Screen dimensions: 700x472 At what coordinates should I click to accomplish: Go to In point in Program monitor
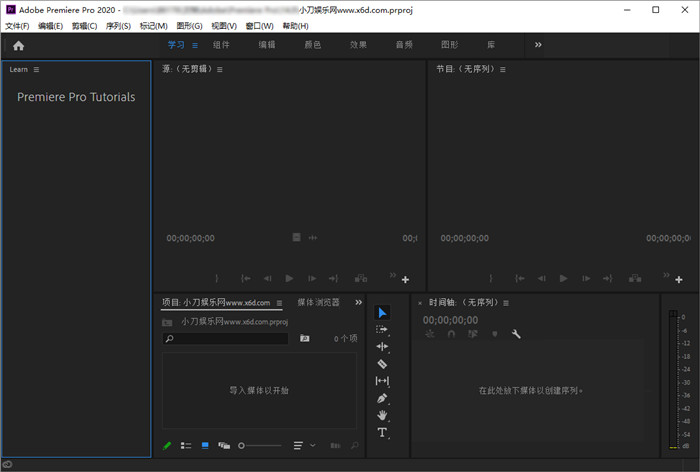tap(520, 279)
